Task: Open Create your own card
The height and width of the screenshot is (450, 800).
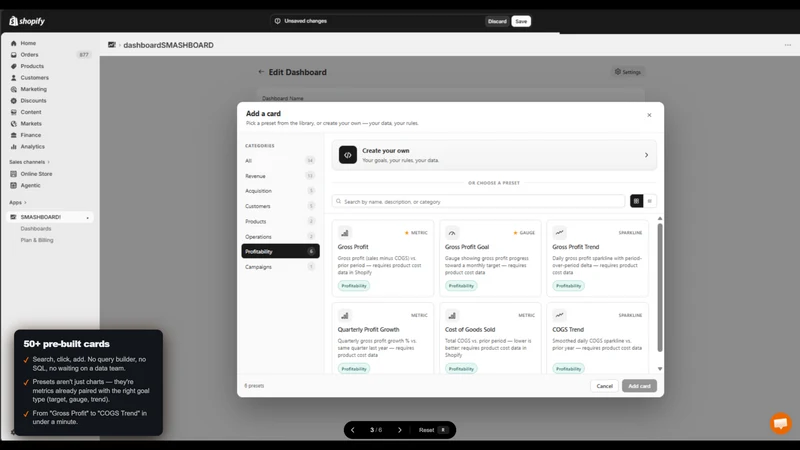Action: pos(494,155)
